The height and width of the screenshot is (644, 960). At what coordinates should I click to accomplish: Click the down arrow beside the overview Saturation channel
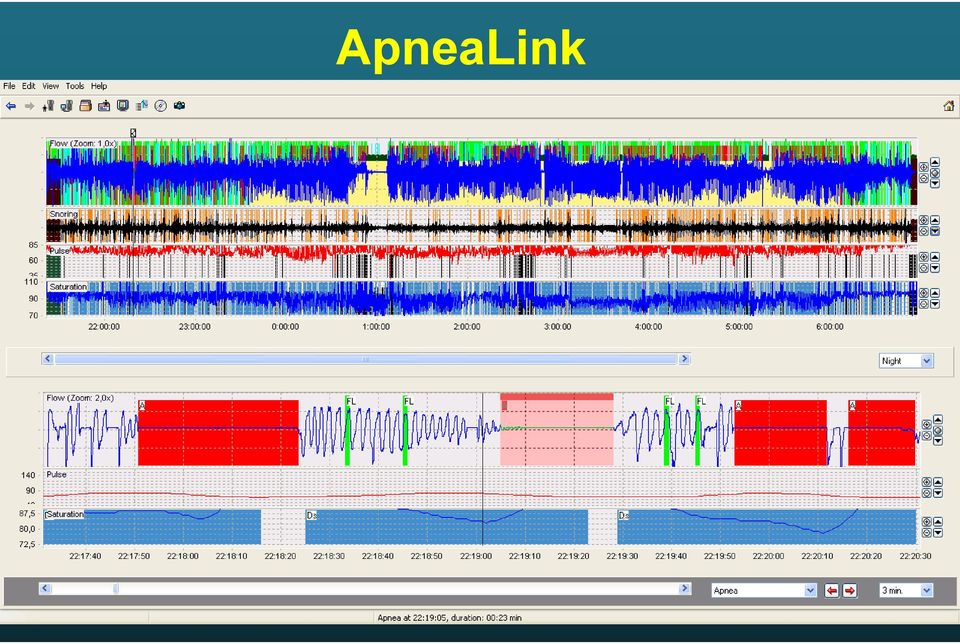click(935, 304)
